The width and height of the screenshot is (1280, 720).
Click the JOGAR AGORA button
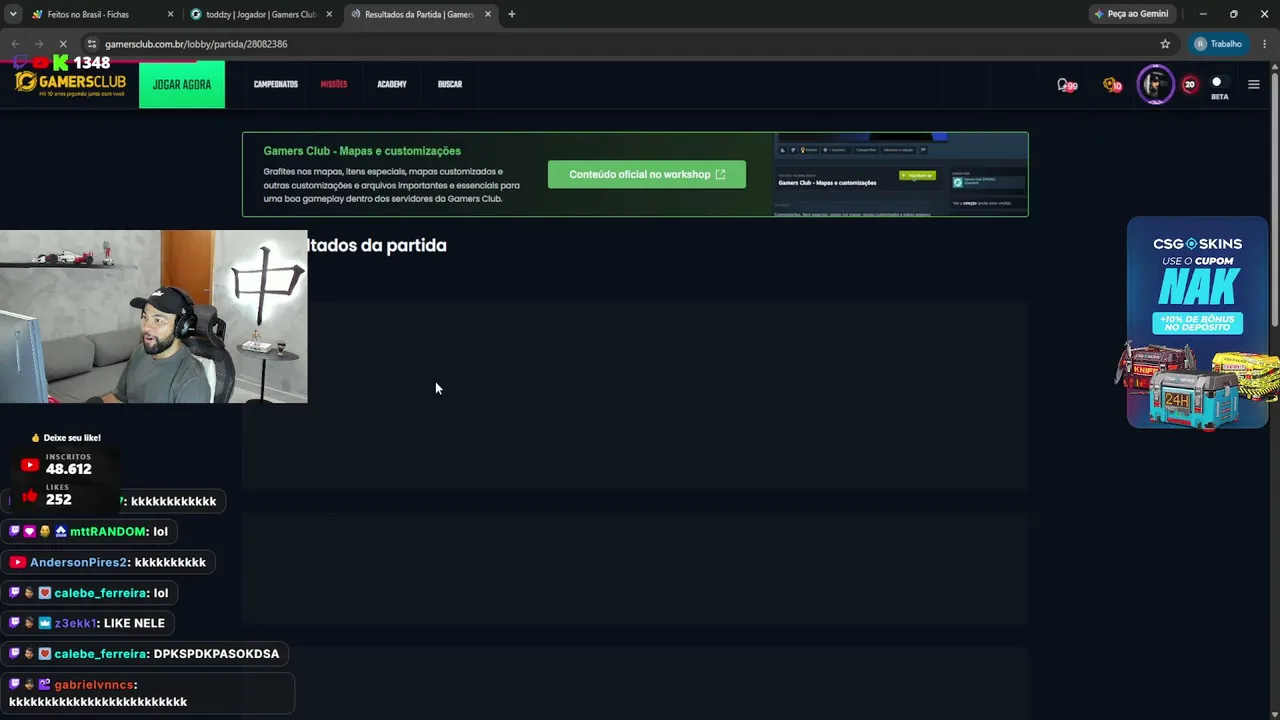[x=182, y=85]
